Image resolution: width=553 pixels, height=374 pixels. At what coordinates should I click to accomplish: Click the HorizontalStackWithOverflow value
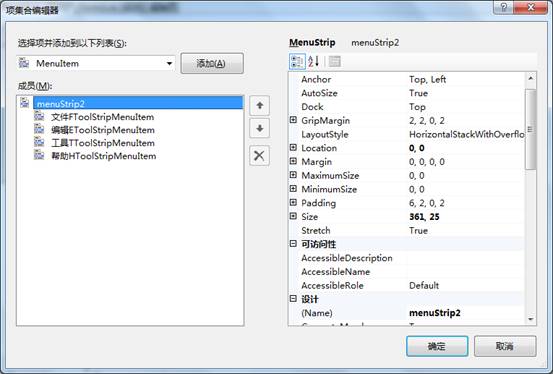[x=467, y=134]
